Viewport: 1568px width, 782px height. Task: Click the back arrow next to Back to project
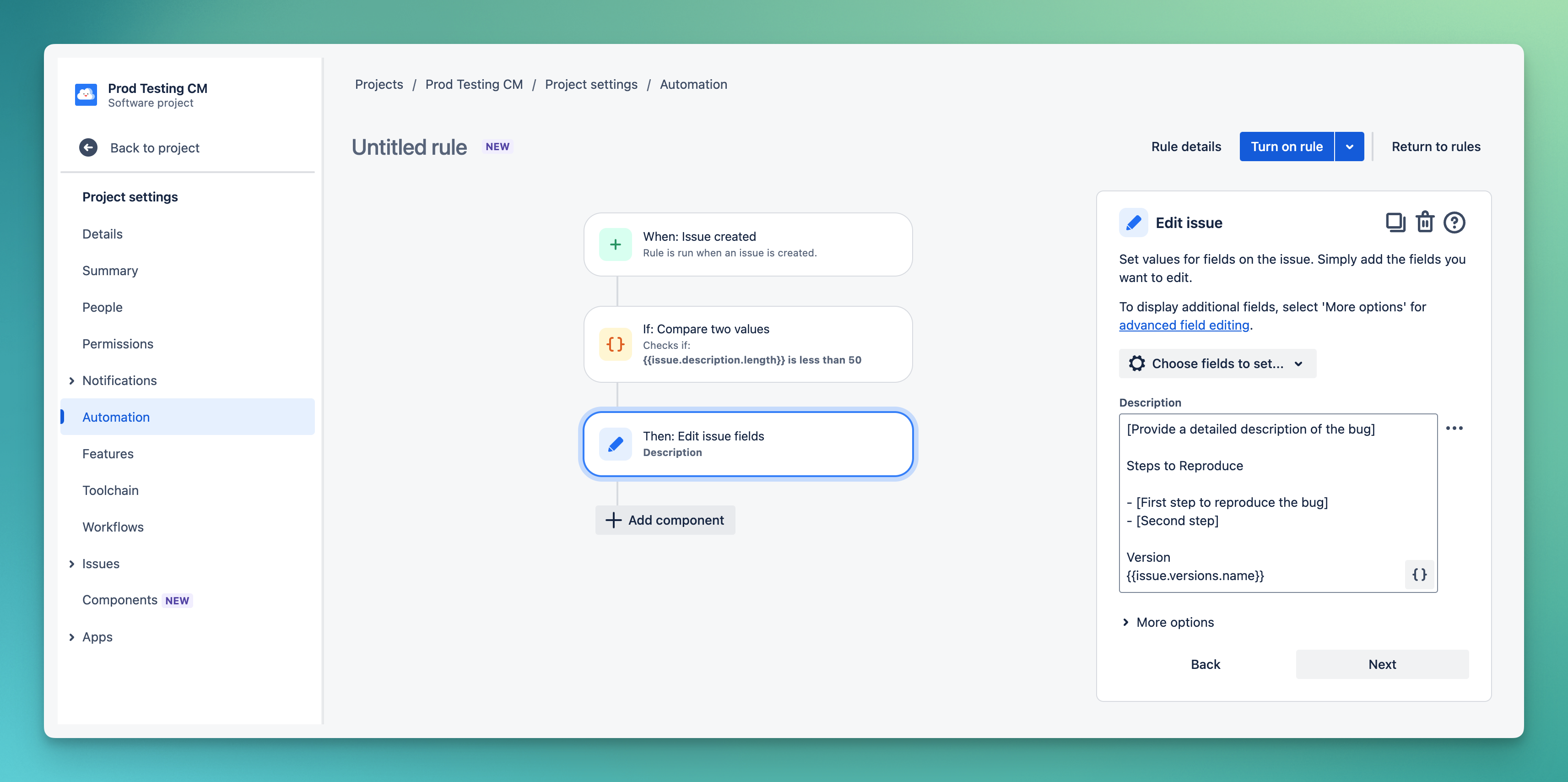click(x=89, y=147)
